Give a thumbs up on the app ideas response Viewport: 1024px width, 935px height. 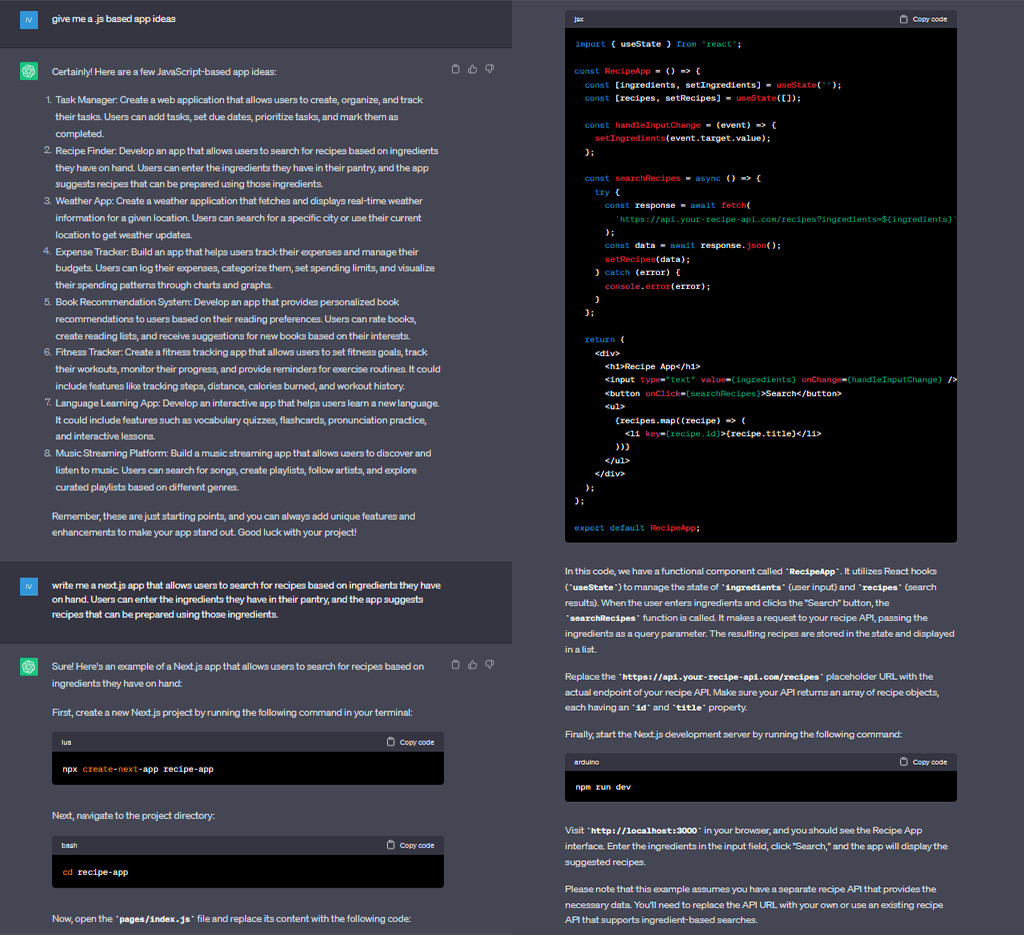(473, 68)
